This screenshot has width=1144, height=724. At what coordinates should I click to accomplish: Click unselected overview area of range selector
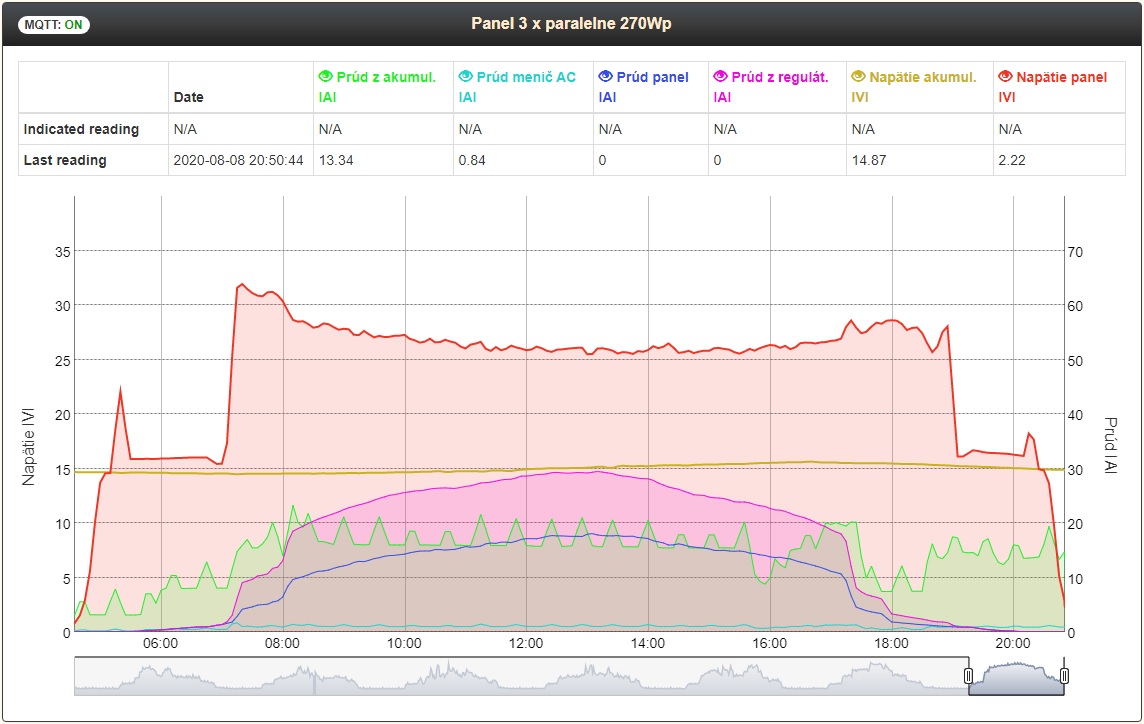pyautogui.click(x=521, y=677)
